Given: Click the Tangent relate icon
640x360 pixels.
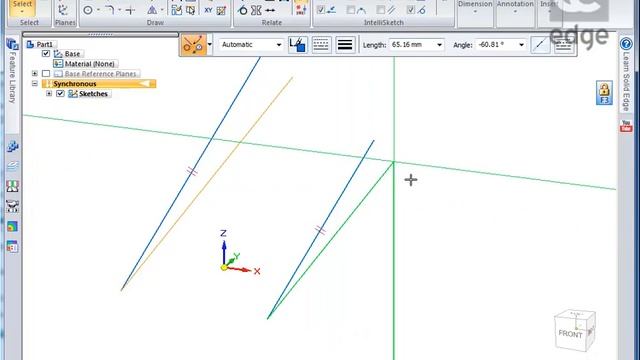Looking at the screenshot, I should coord(242,10).
